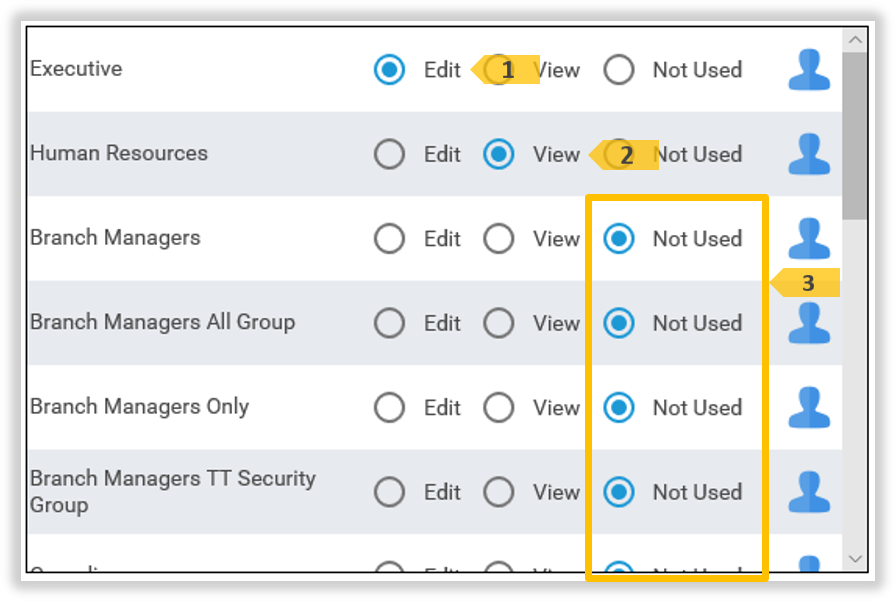Open the Branch Managers Only person icon
Screen dimensions: 896x602
coord(810,407)
